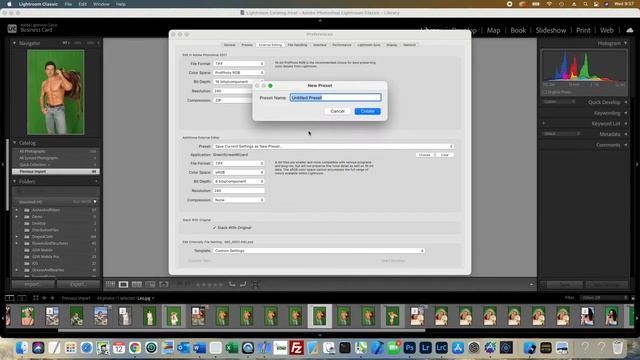Screen dimensions: 640x360
Task: Toggle filter lock switch in filmstrip
Action: pyautogui.click(x=633, y=298)
